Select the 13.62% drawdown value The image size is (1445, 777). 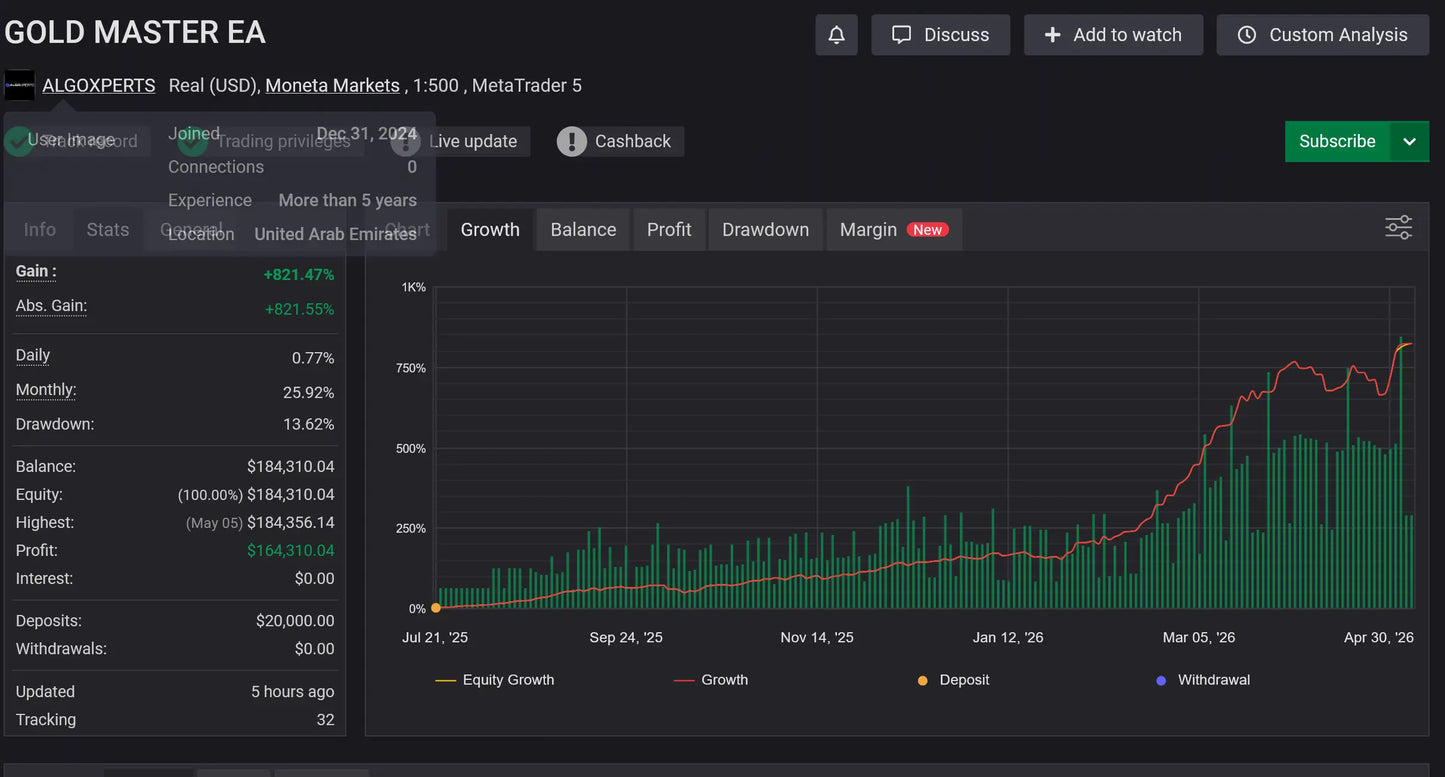[x=309, y=424]
